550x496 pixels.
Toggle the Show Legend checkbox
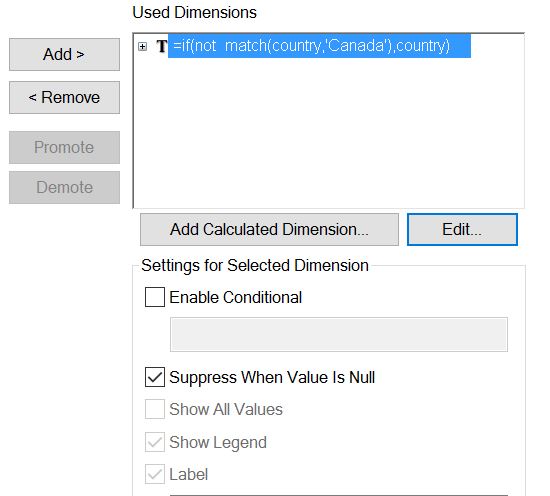click(x=155, y=442)
